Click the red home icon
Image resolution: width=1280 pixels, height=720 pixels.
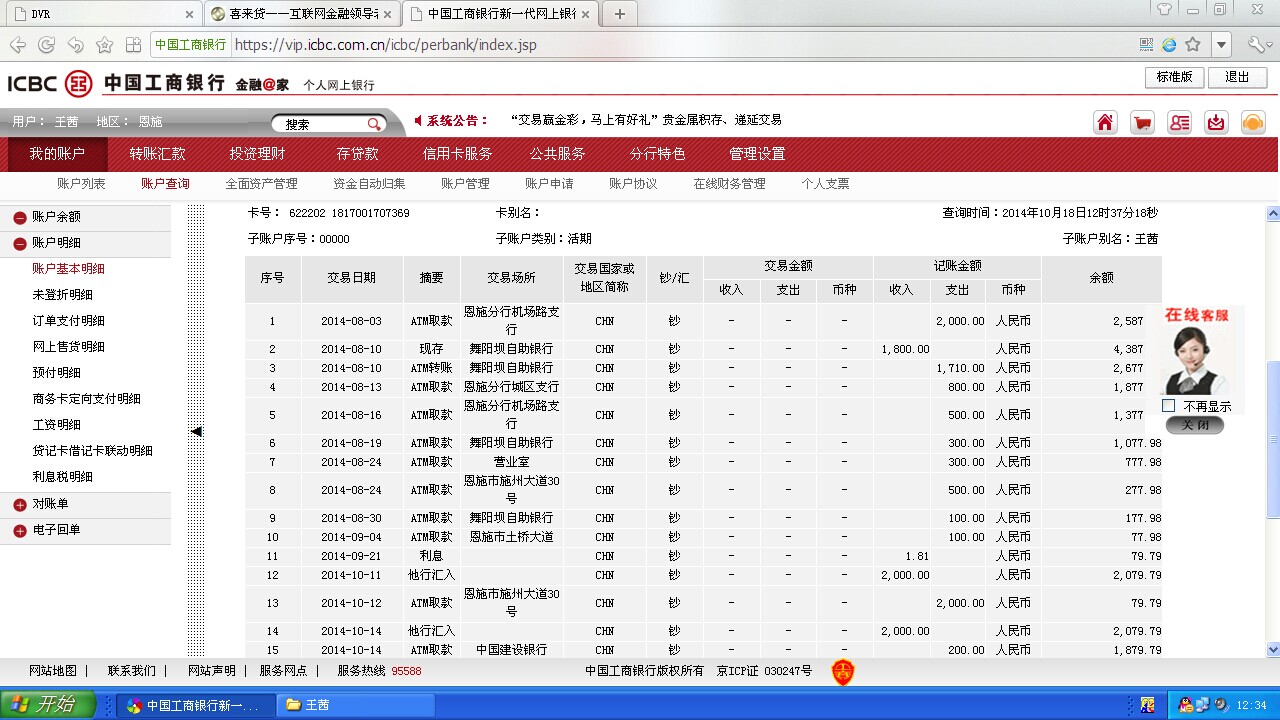[1105, 122]
